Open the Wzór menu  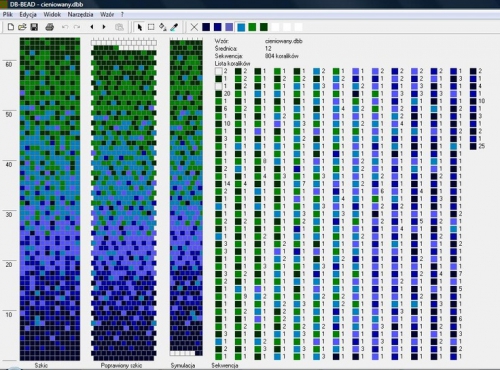[x=107, y=14]
